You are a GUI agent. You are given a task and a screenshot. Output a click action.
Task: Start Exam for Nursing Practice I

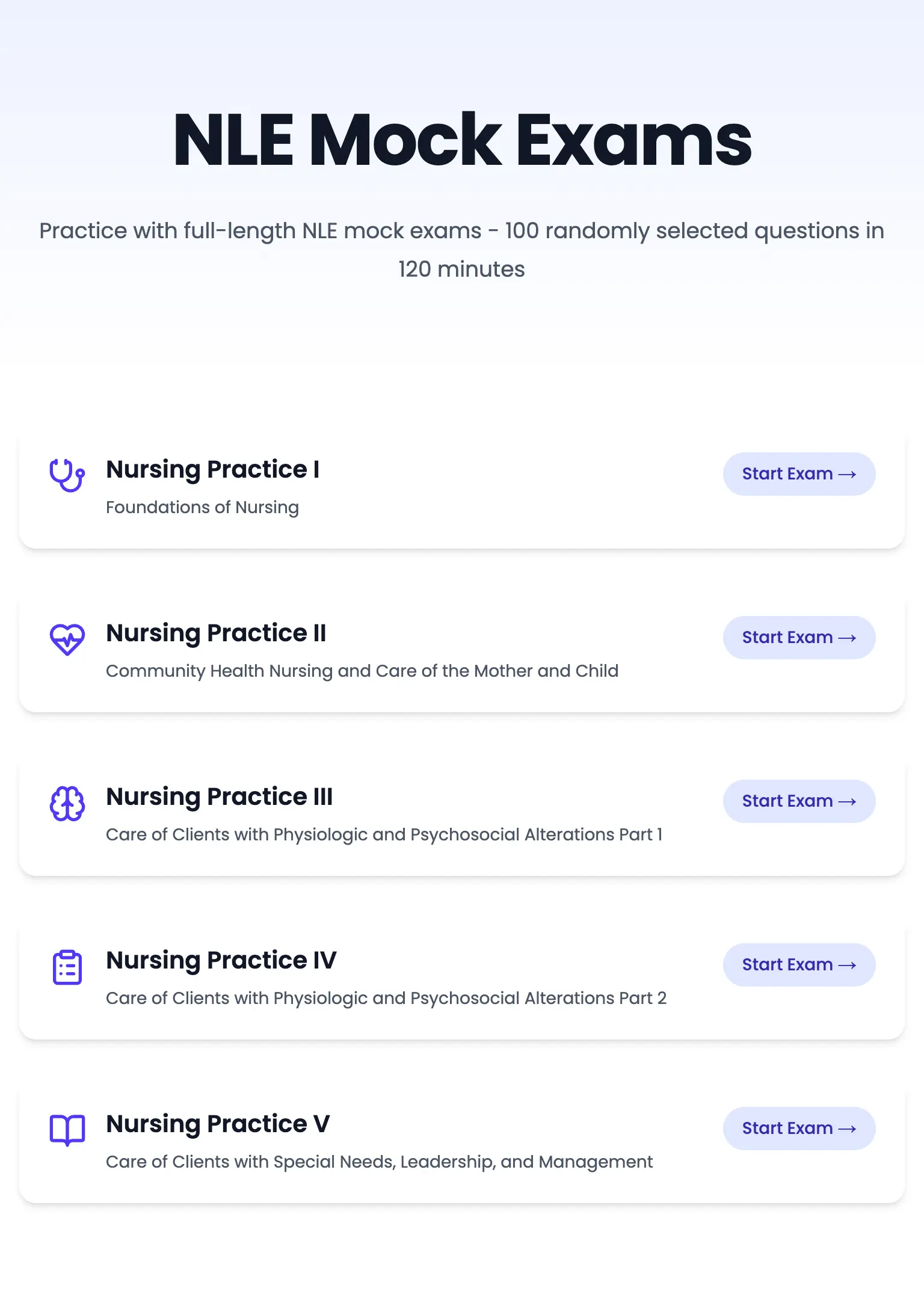(798, 474)
